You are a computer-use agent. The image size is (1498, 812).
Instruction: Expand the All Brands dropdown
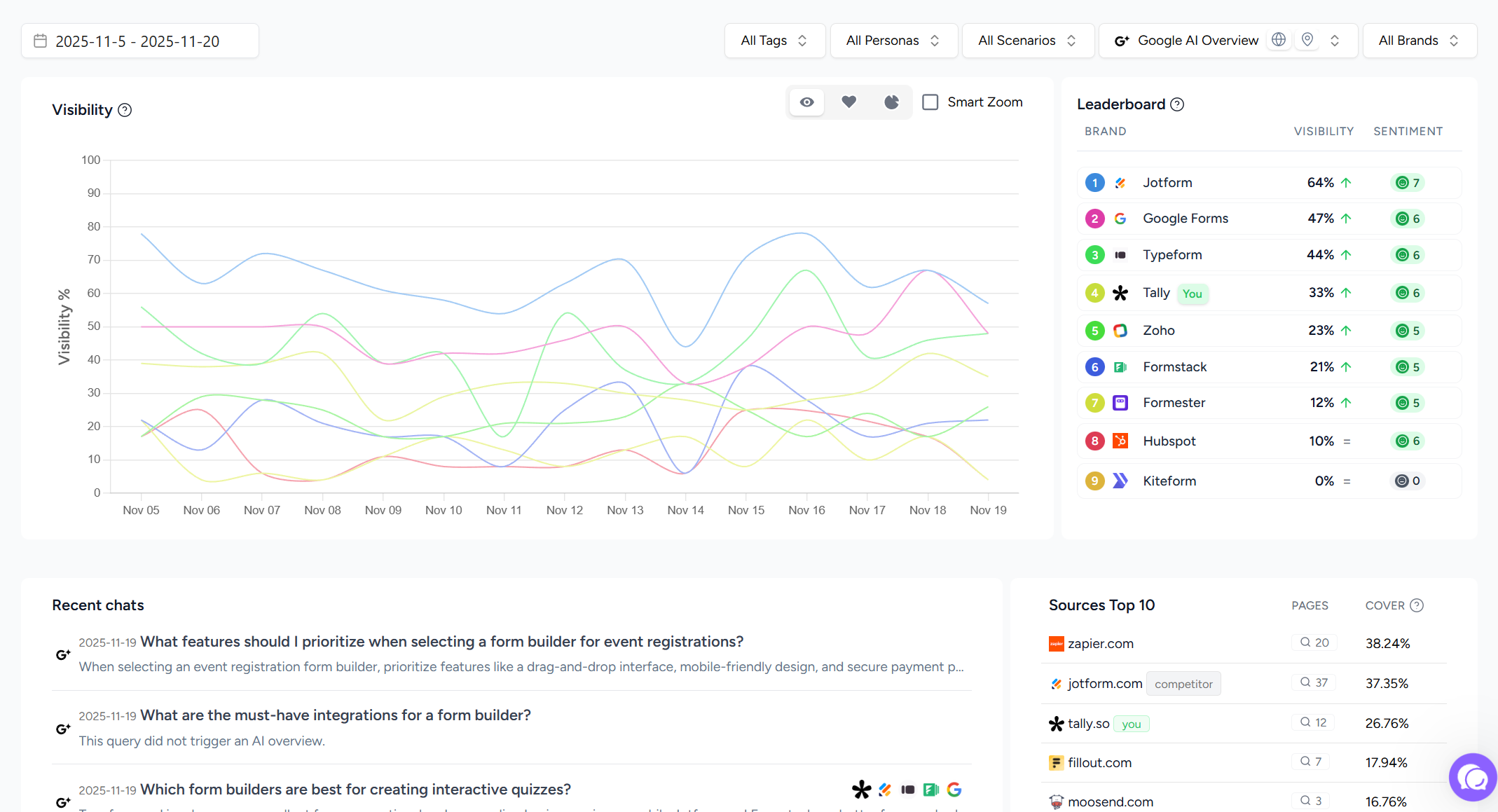[1419, 40]
